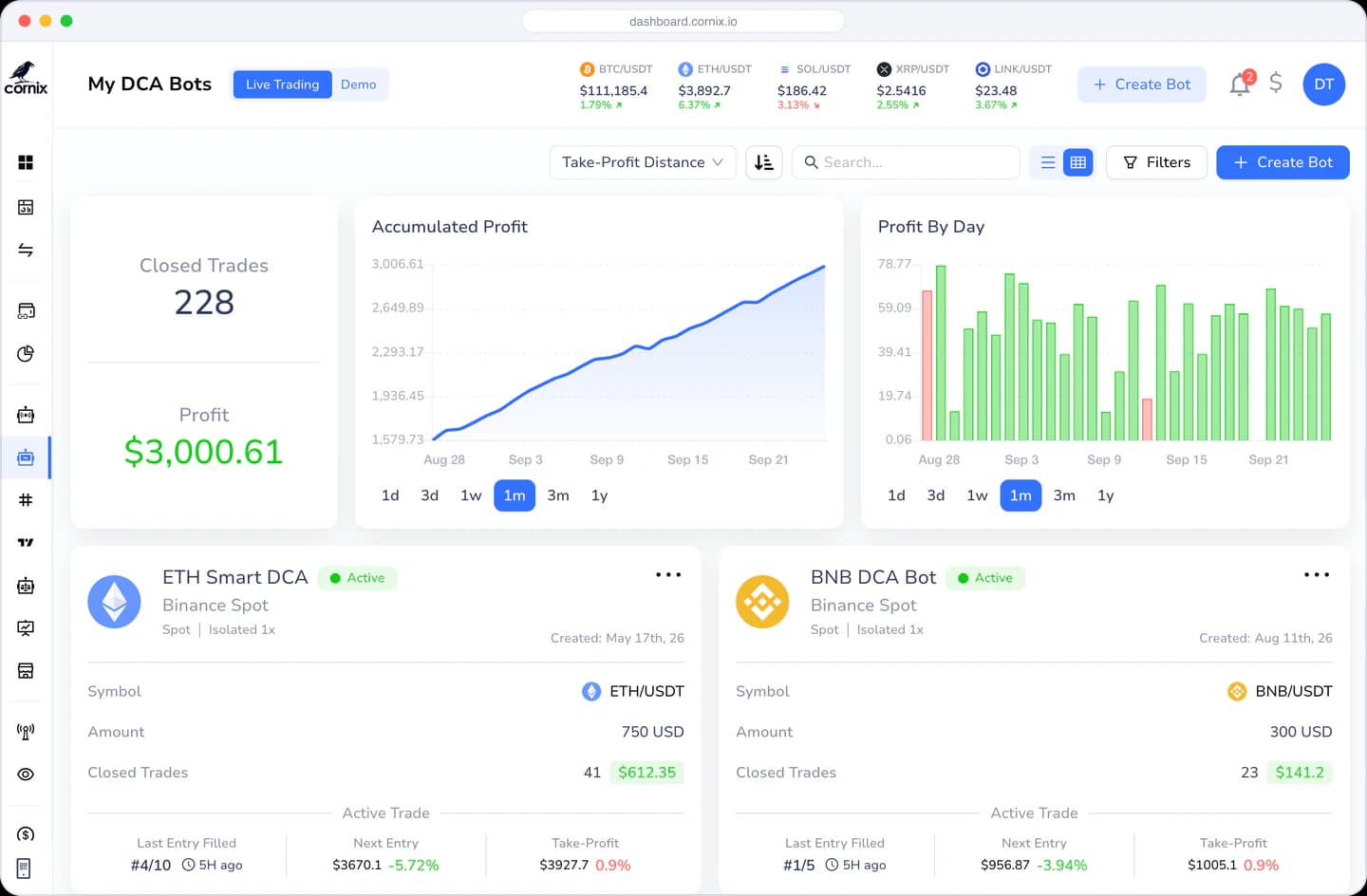1367x896 pixels.
Task: Toggle the sort order icon button
Action: point(764,162)
